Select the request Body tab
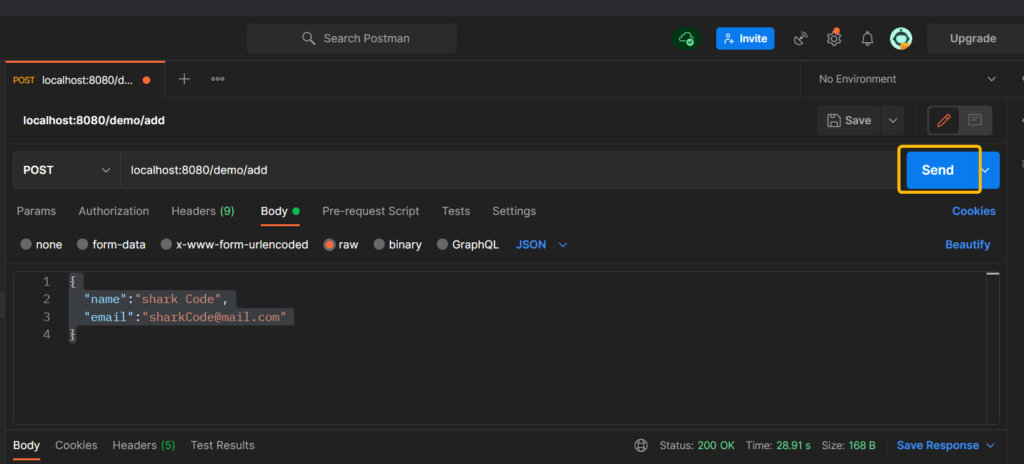The image size is (1024, 464). pos(280,211)
